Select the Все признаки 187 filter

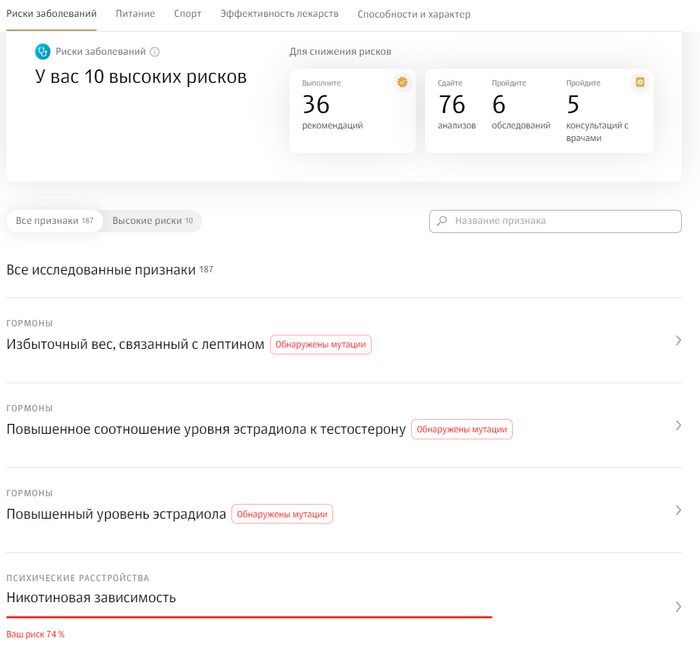(54, 221)
